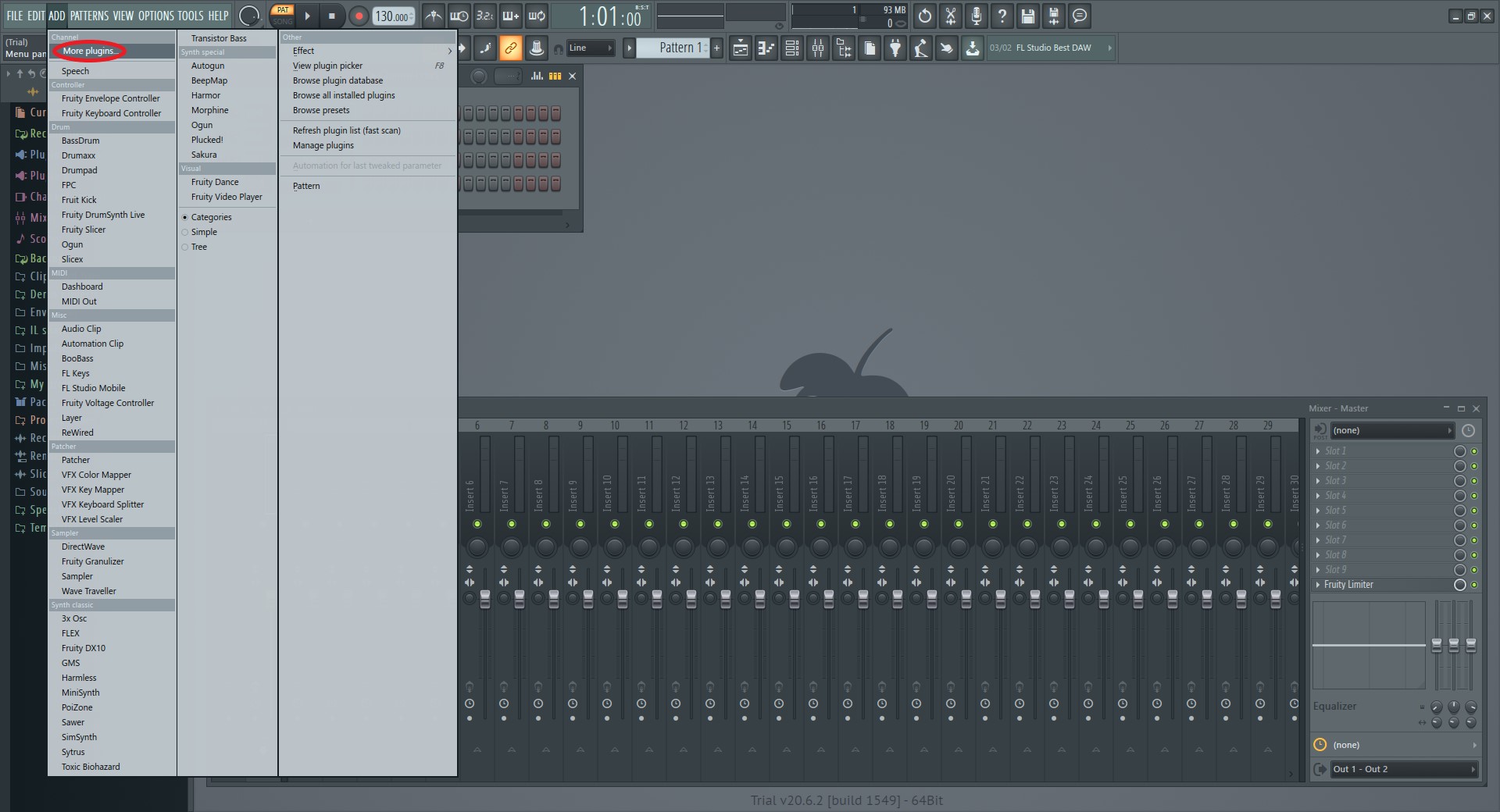Click the save project disk icon
Screen dimensions: 1500x812
pos(1027,16)
